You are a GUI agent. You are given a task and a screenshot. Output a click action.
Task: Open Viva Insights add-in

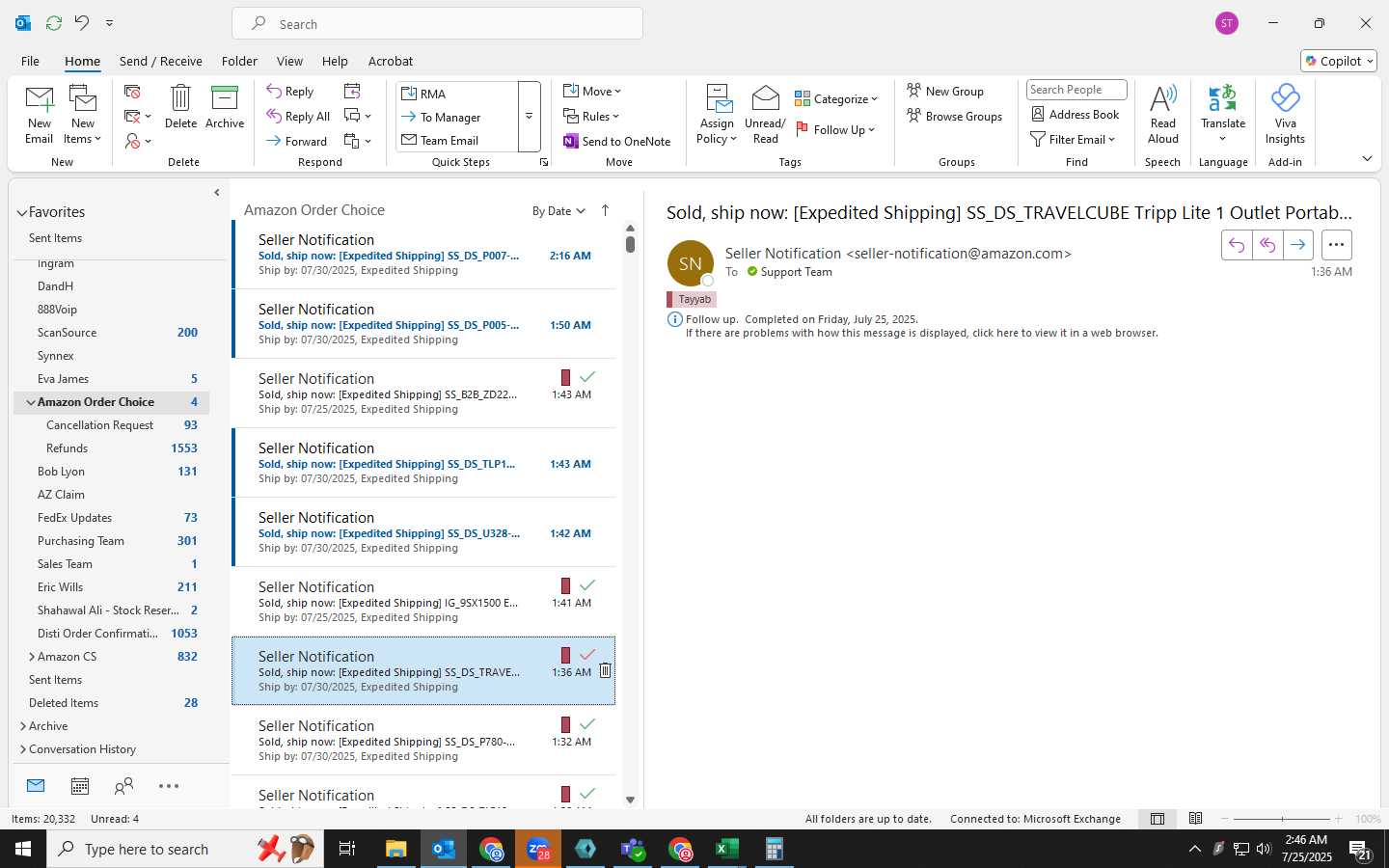tap(1285, 115)
